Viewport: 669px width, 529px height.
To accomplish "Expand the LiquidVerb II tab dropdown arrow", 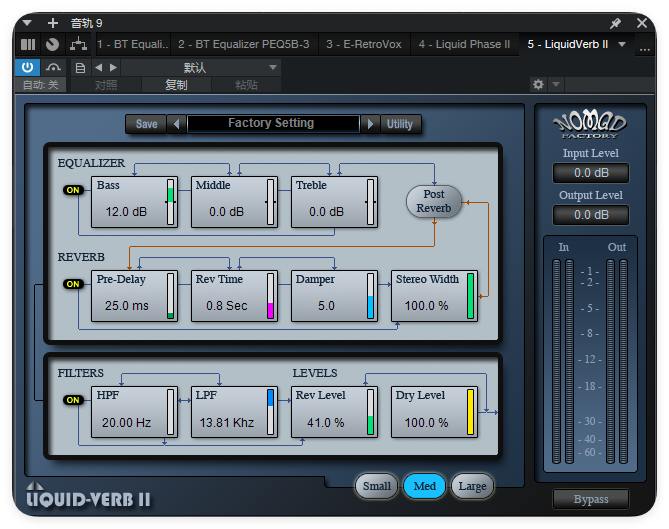I will 622,44.
